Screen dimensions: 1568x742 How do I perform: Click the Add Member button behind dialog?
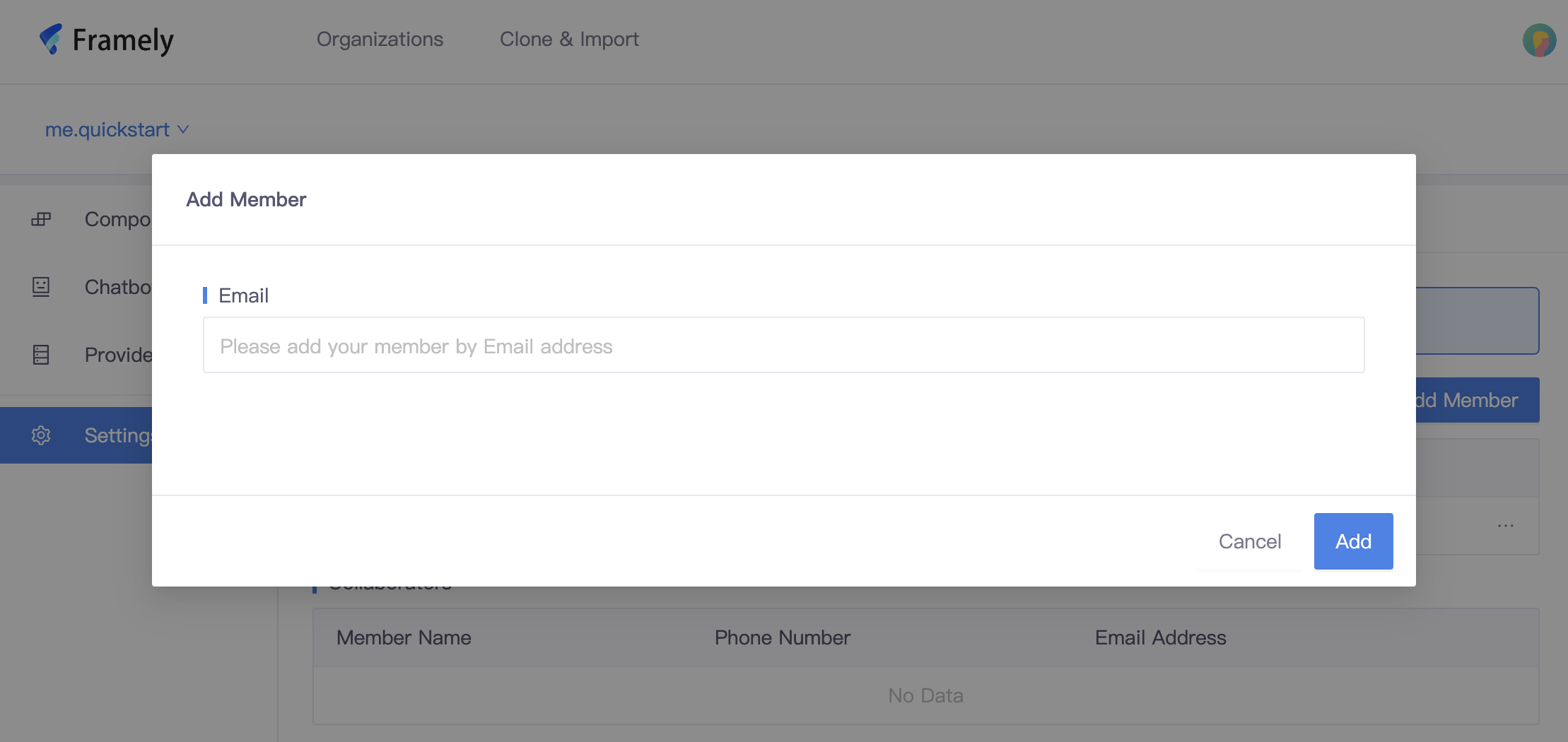(x=1476, y=400)
